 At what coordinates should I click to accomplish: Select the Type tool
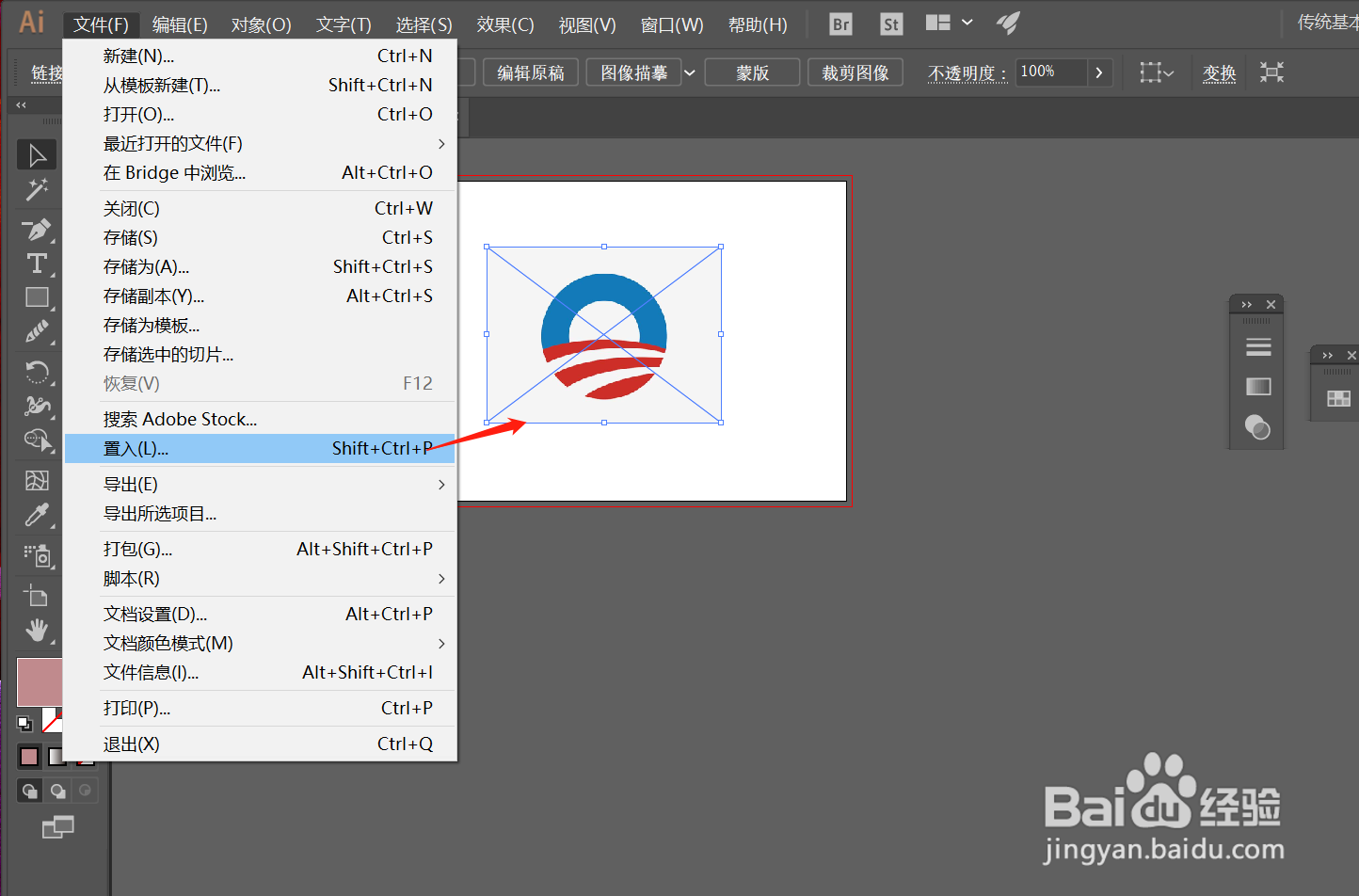[37, 264]
